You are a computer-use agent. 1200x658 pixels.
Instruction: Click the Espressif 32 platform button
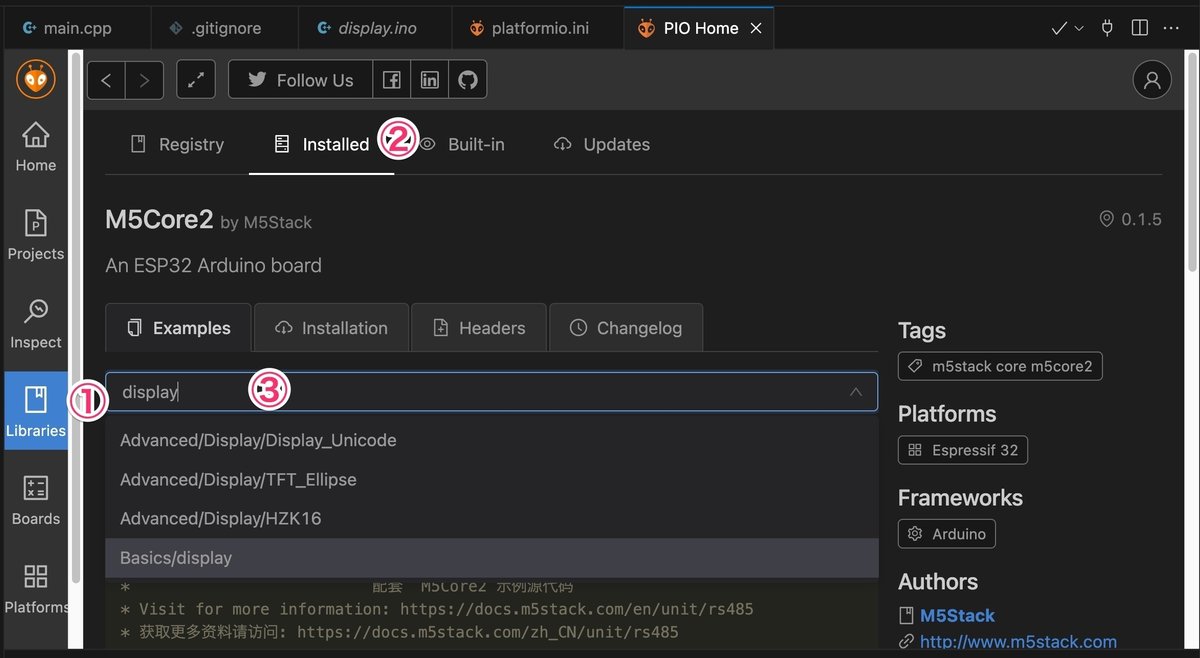(963, 450)
